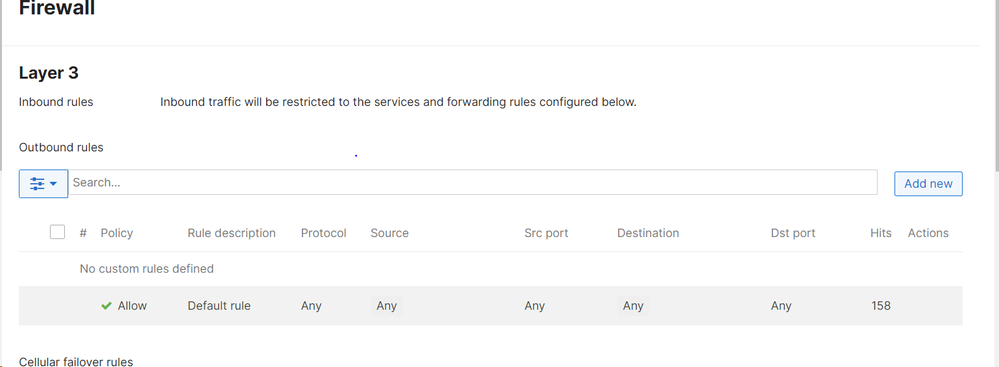Click the Actions column header

tap(928, 233)
